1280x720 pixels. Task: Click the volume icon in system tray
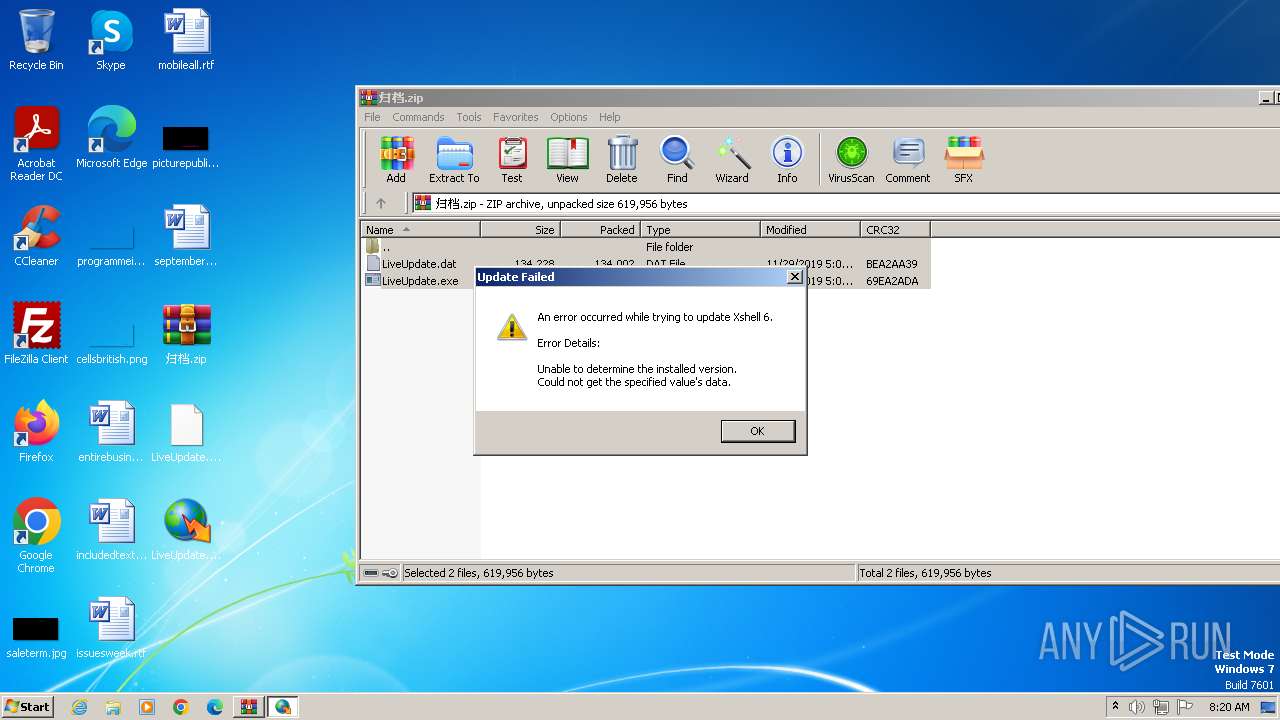(x=1137, y=707)
